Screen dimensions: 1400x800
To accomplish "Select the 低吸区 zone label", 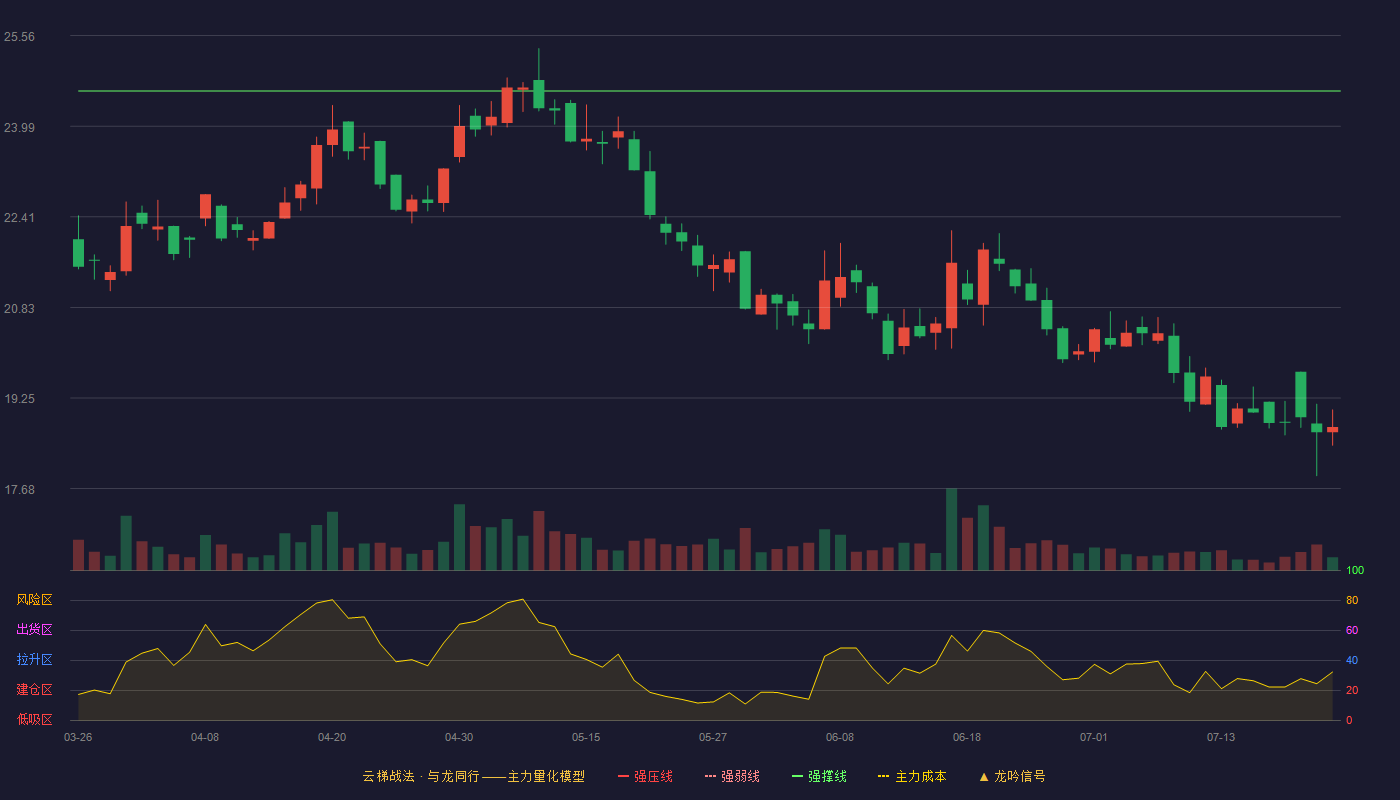I will tap(34, 719).
